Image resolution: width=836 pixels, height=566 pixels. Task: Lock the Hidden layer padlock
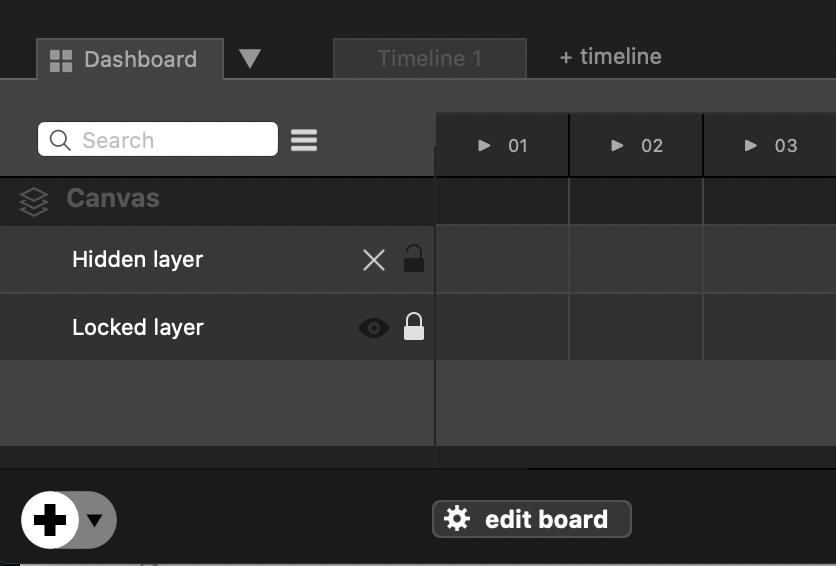click(414, 259)
